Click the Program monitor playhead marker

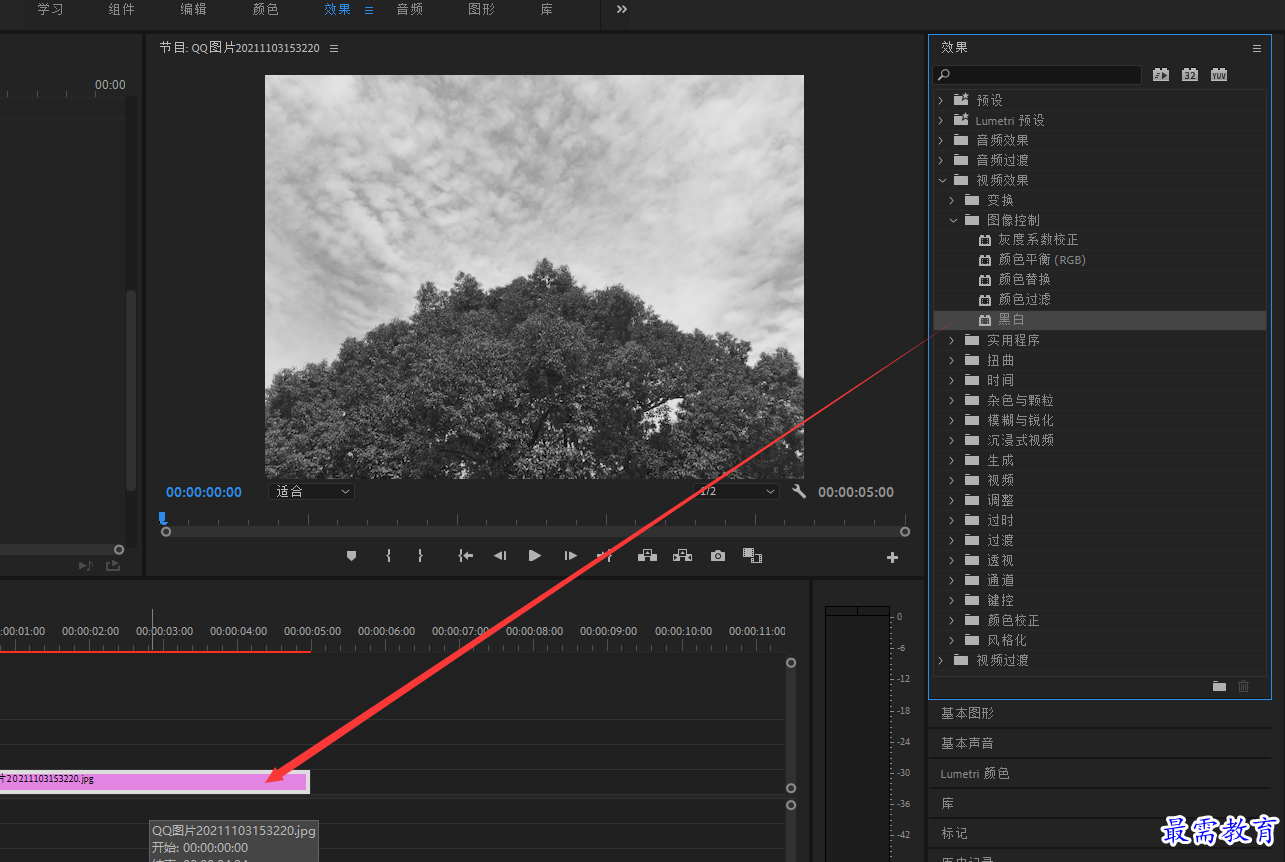(x=162, y=518)
